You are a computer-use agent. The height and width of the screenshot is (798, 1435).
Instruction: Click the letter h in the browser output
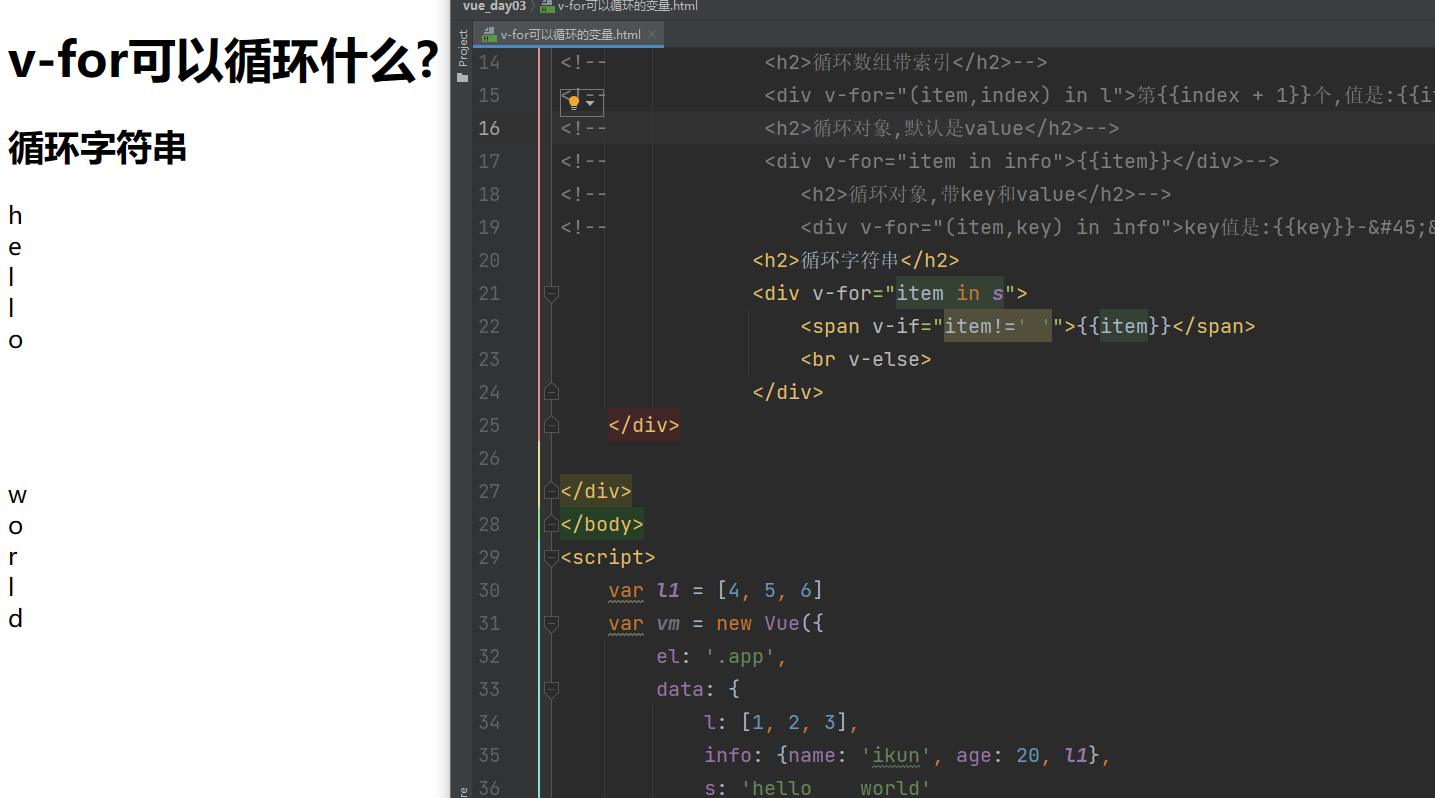(15, 215)
